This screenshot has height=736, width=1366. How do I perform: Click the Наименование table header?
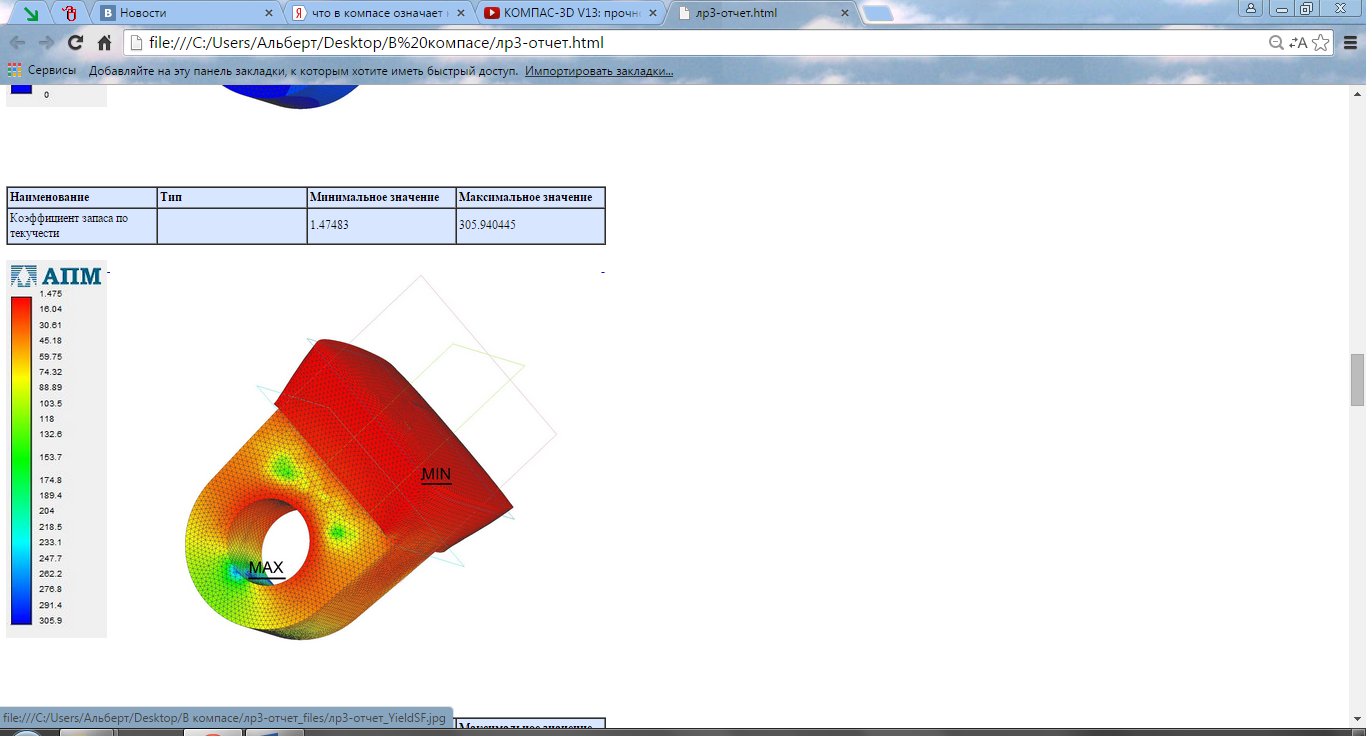[82, 197]
